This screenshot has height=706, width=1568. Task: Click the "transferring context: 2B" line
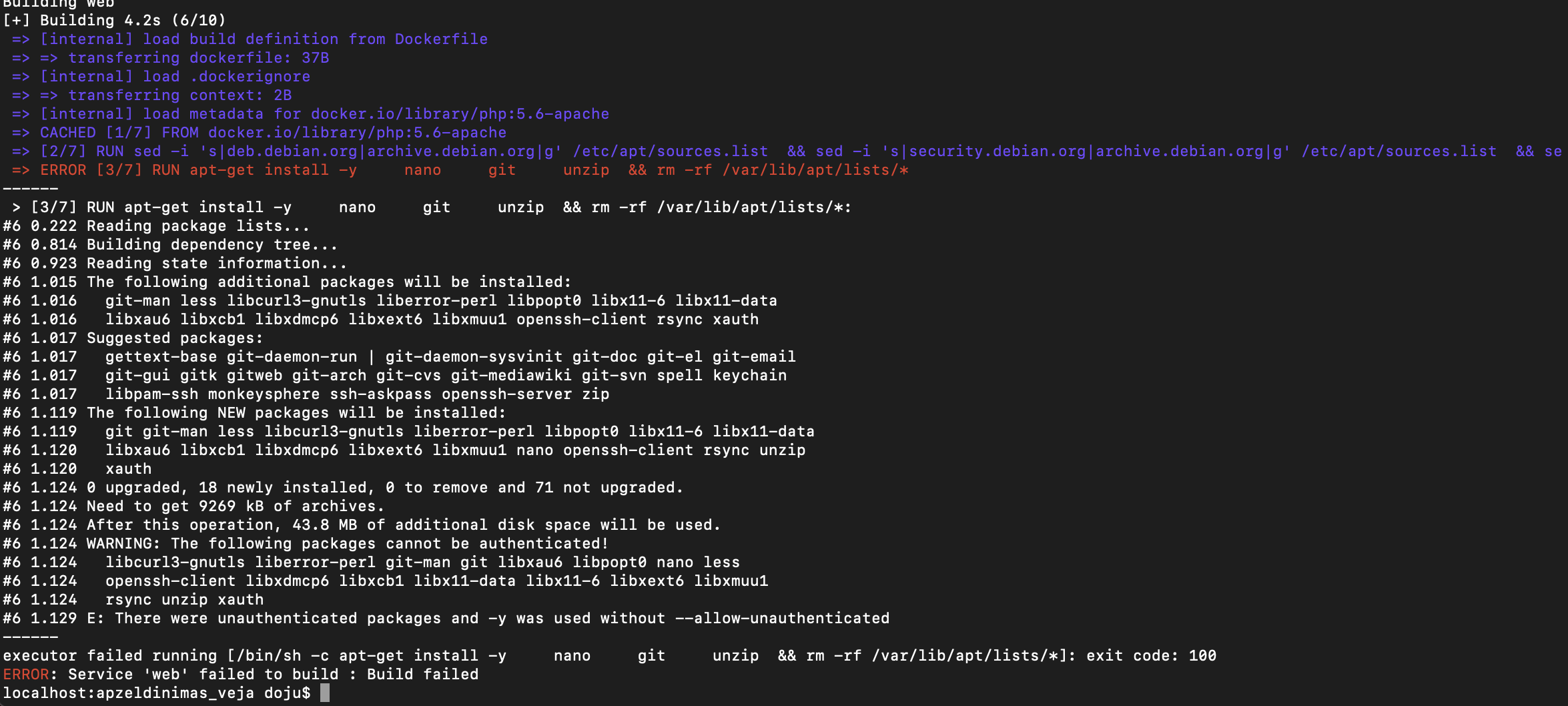point(179,95)
